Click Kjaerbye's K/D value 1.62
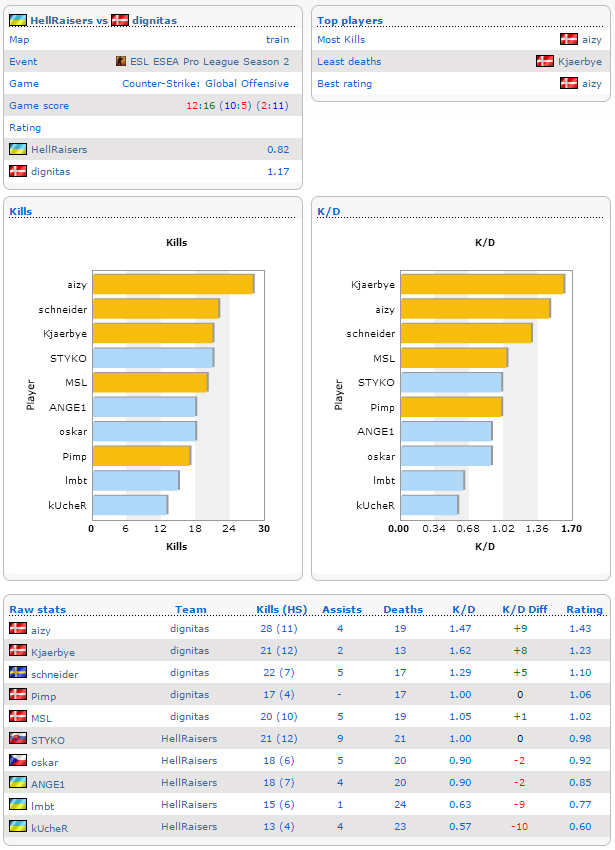The image size is (615, 850). 460,651
